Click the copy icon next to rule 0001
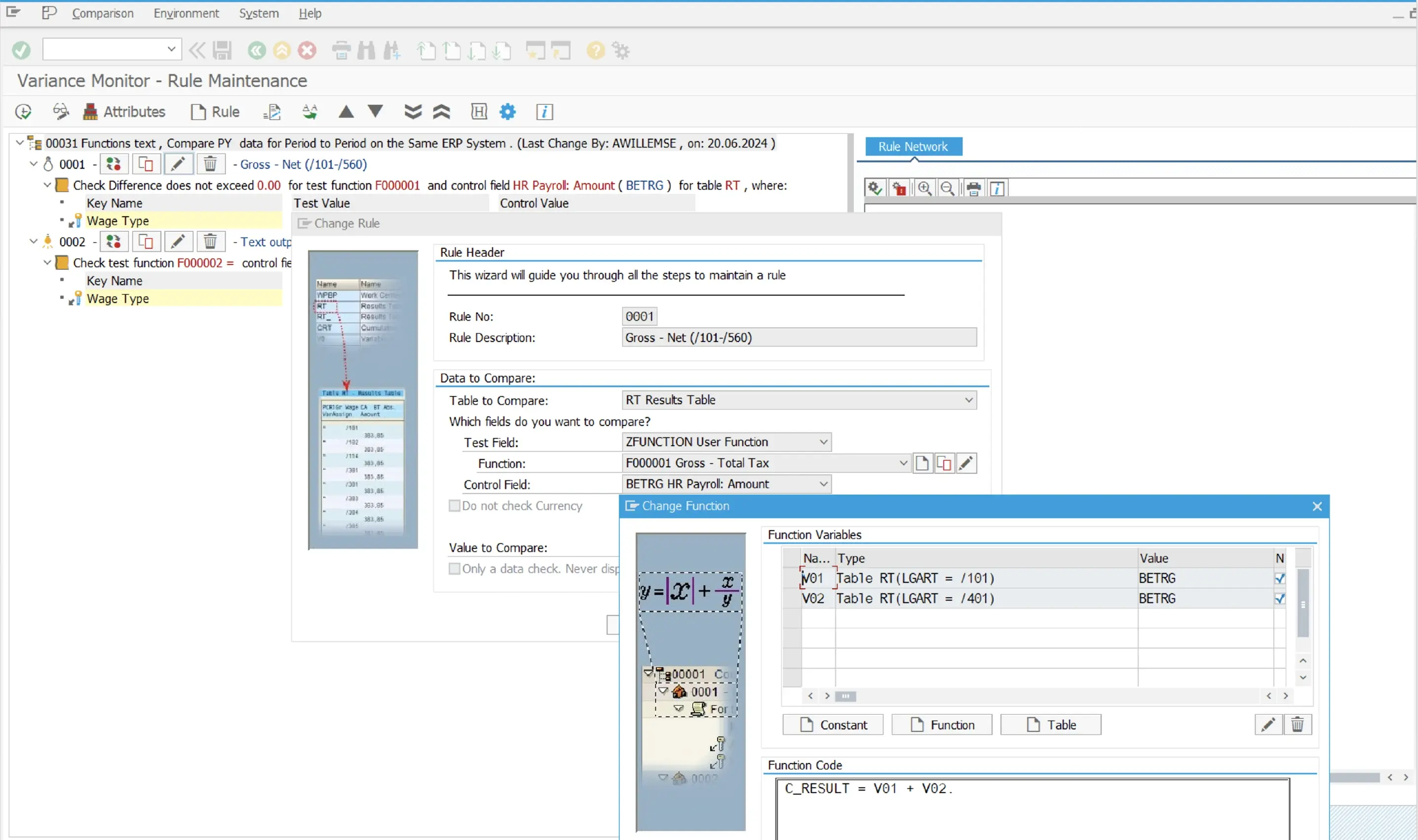 click(146, 164)
